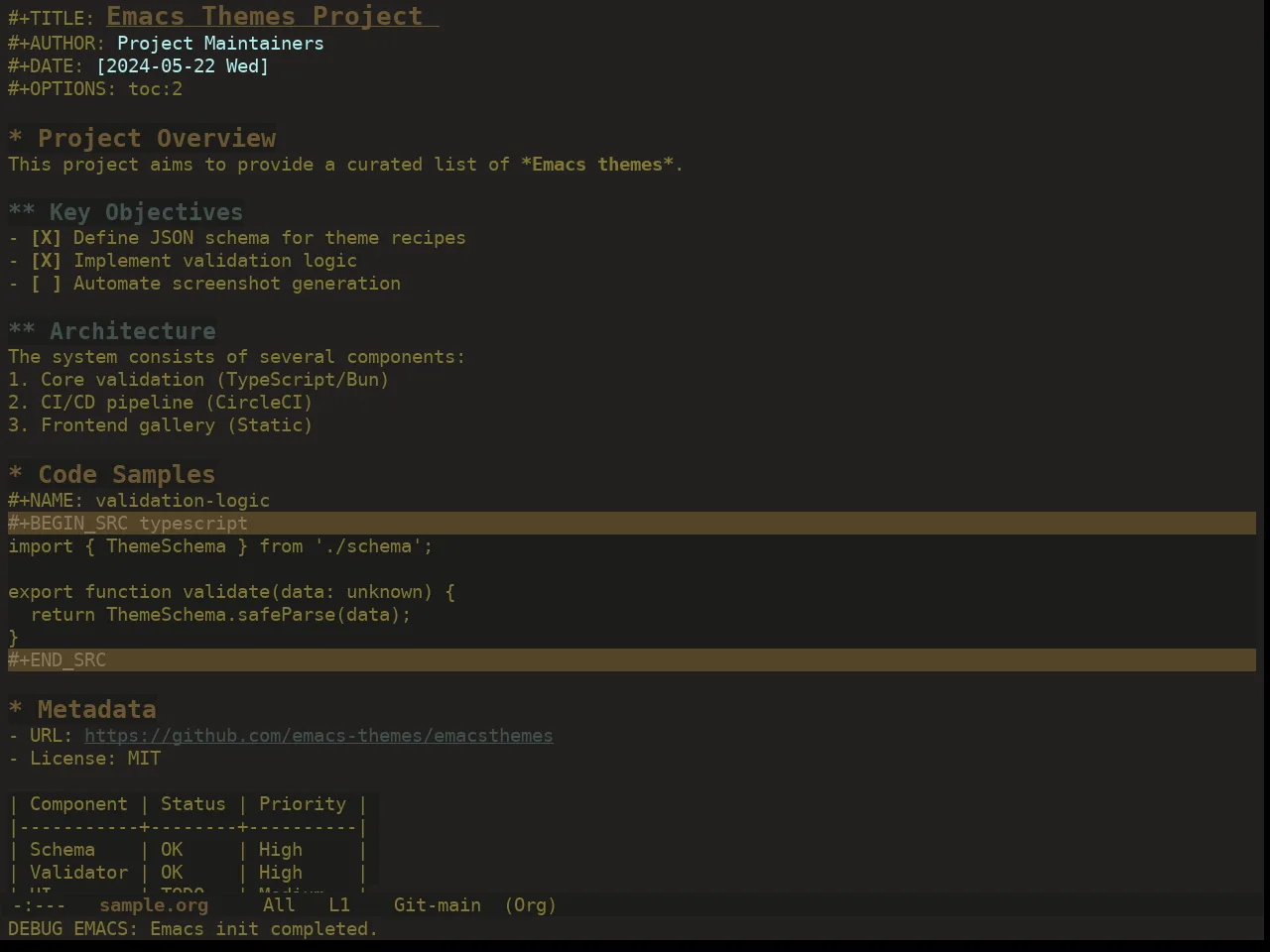Click the 'Priority' table header cell
This screenshot has height=952, width=1270.
click(303, 804)
